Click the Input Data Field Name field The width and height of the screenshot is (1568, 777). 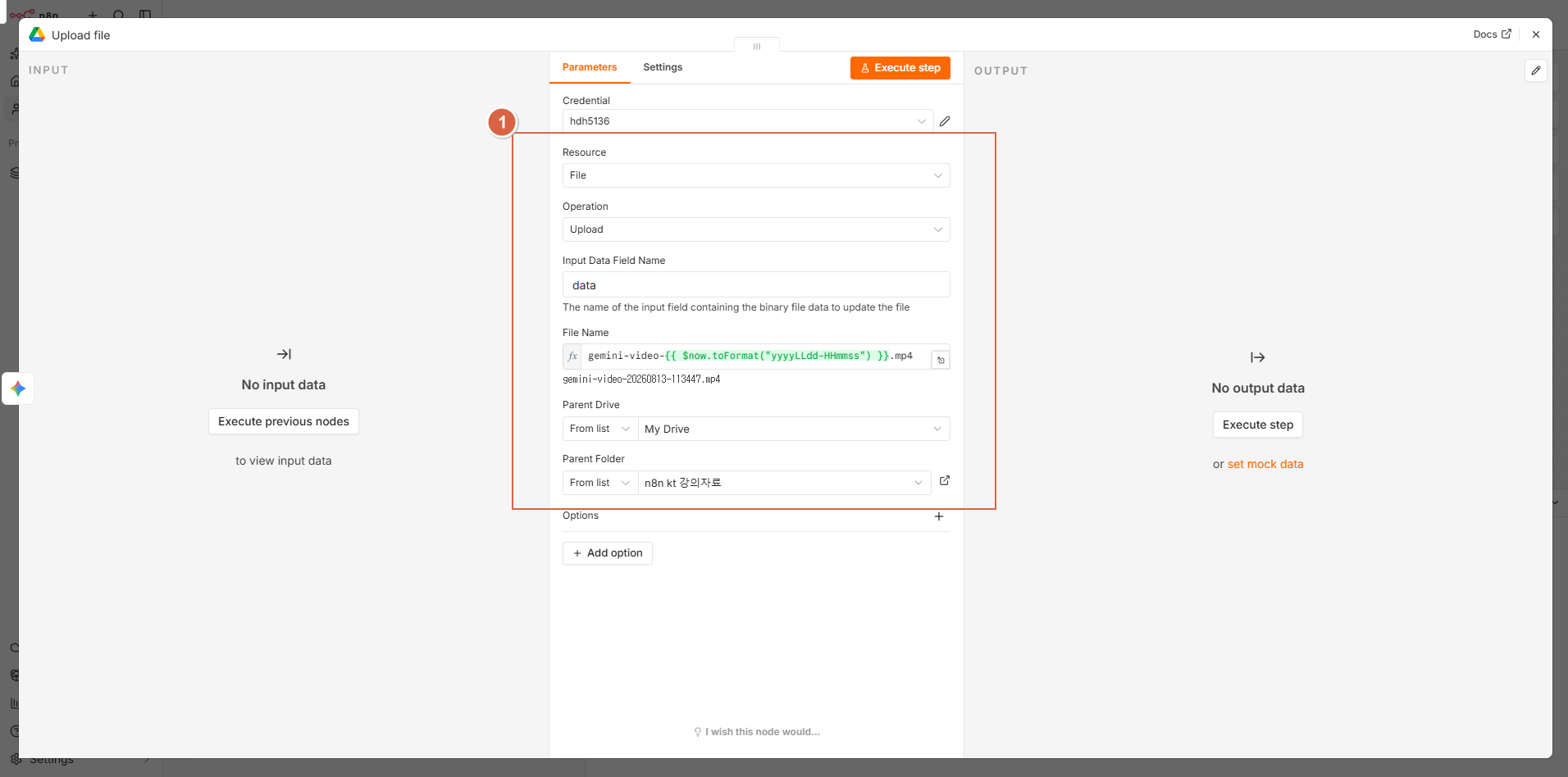tap(756, 284)
